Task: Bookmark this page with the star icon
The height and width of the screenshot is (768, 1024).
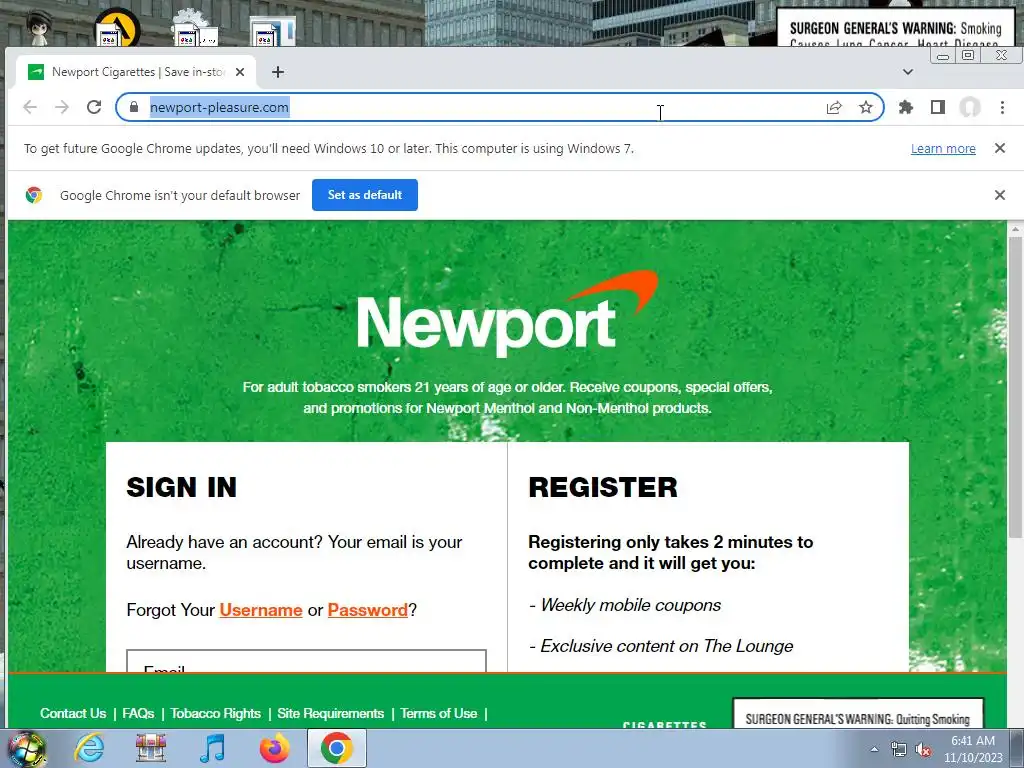Action: 866,107
